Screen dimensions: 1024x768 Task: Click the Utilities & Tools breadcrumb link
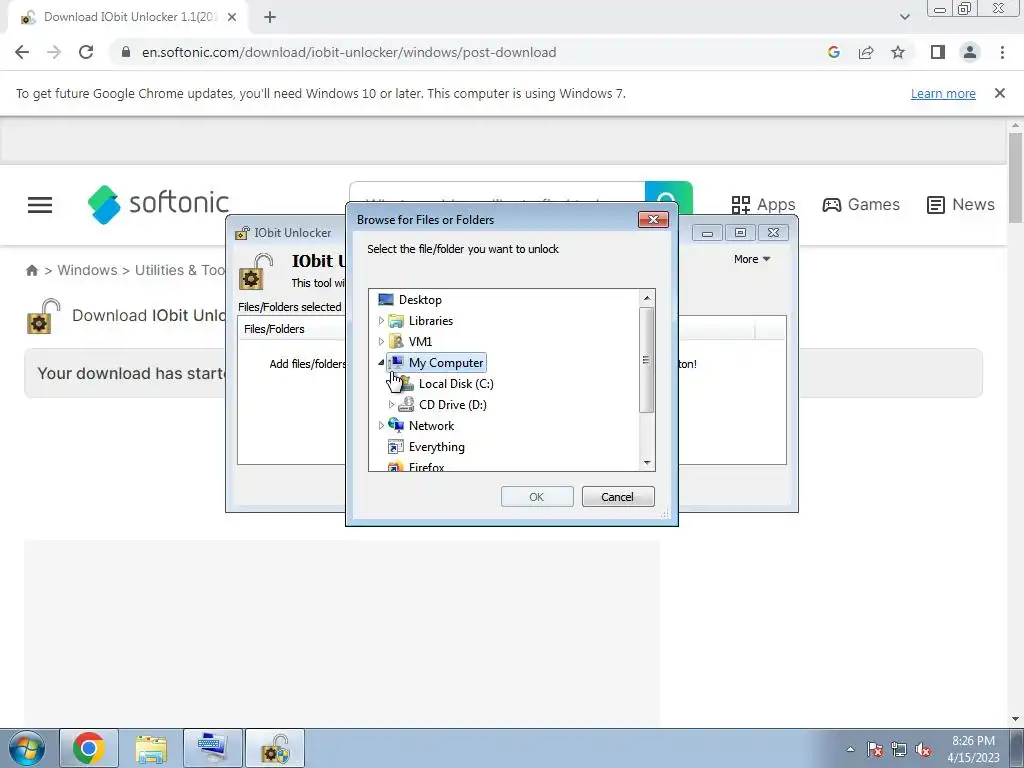180,270
